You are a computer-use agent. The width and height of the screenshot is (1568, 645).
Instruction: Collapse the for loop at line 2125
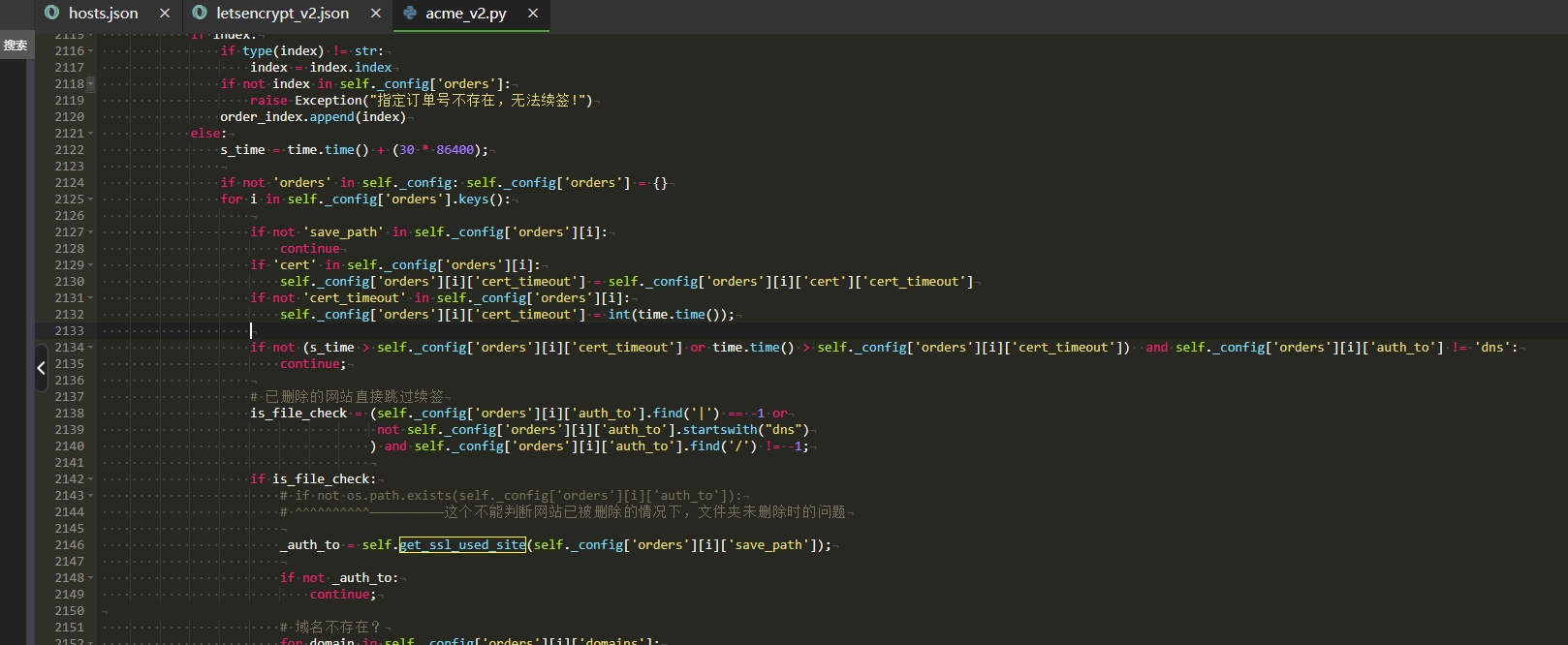tap(91, 200)
